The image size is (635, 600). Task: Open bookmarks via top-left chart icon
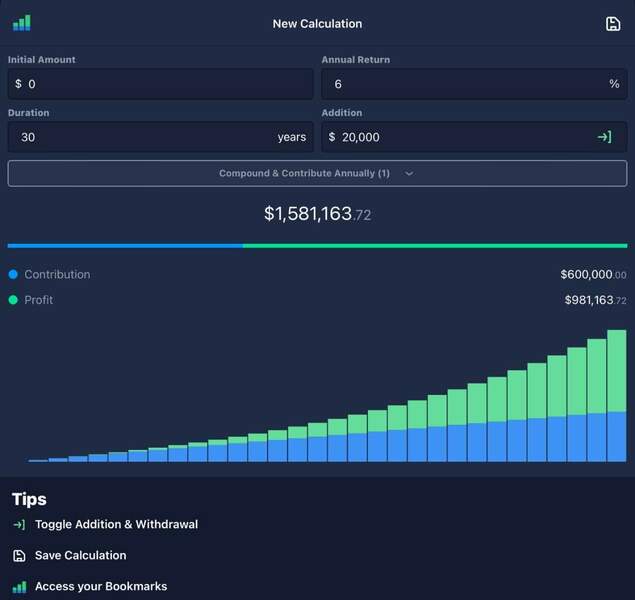coord(21,23)
